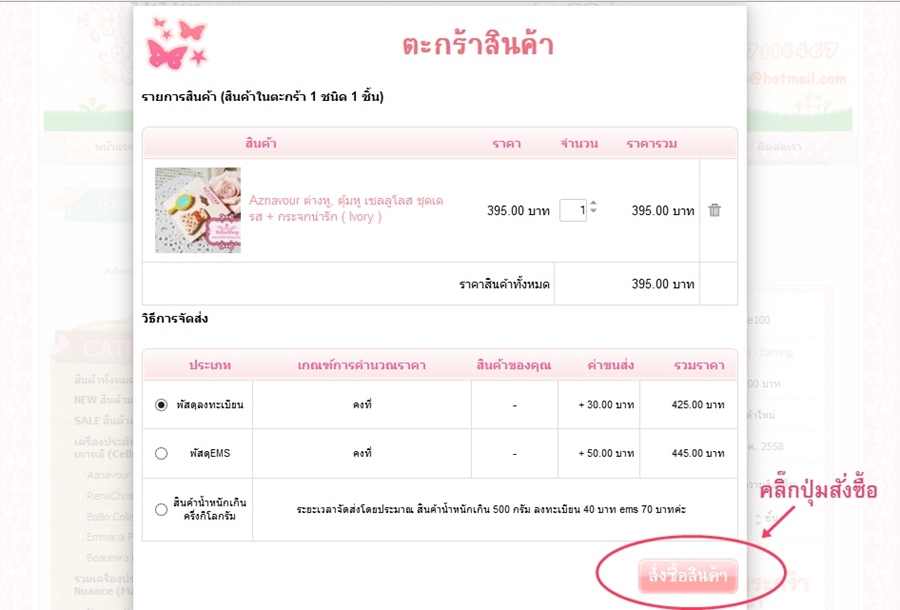Click the product thumbnail image
Image resolution: width=900 pixels, height=610 pixels.
(x=198, y=210)
